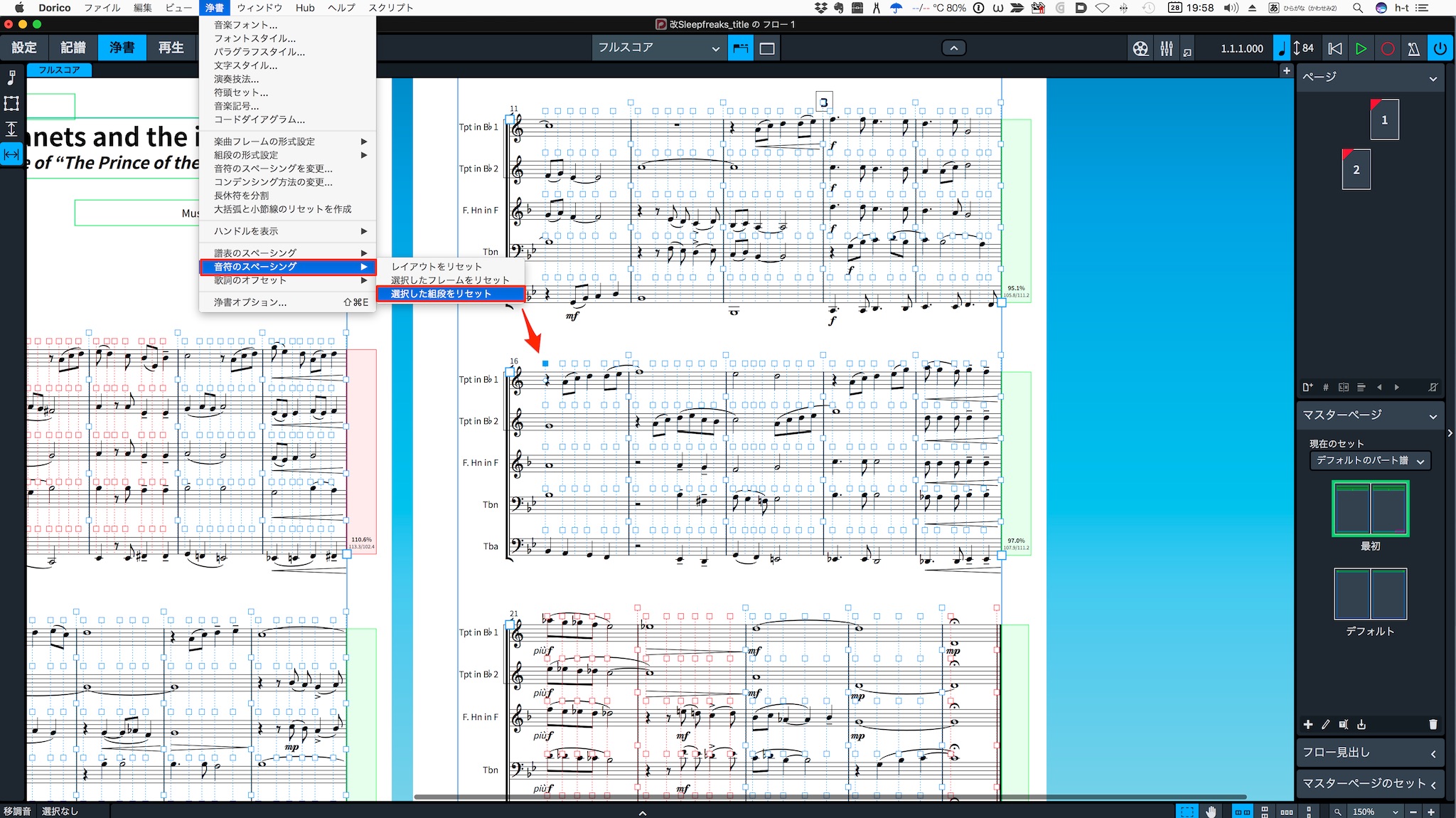The image size is (1456, 818).
Task: Click the hide/show toolbar chevron button
Action: [x=954, y=48]
